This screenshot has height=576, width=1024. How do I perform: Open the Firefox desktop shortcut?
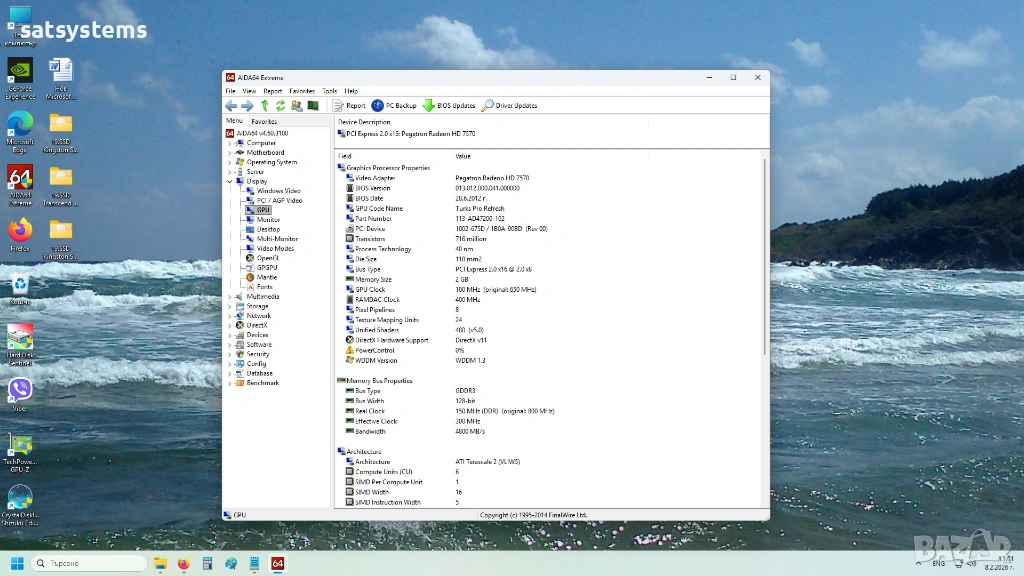20,232
